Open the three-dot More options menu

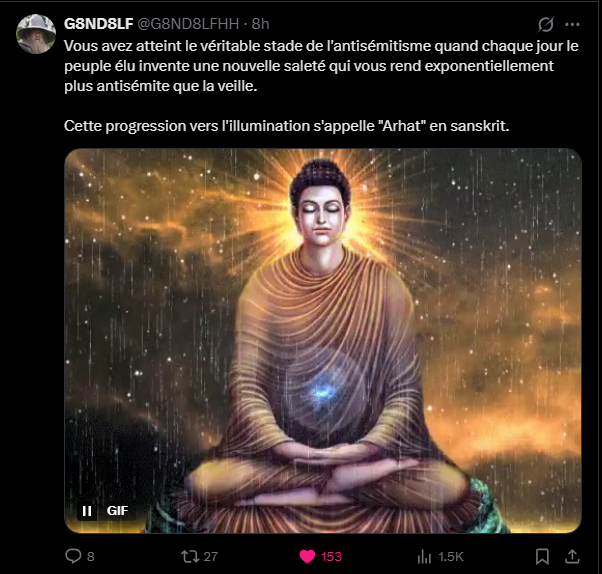coord(572,24)
